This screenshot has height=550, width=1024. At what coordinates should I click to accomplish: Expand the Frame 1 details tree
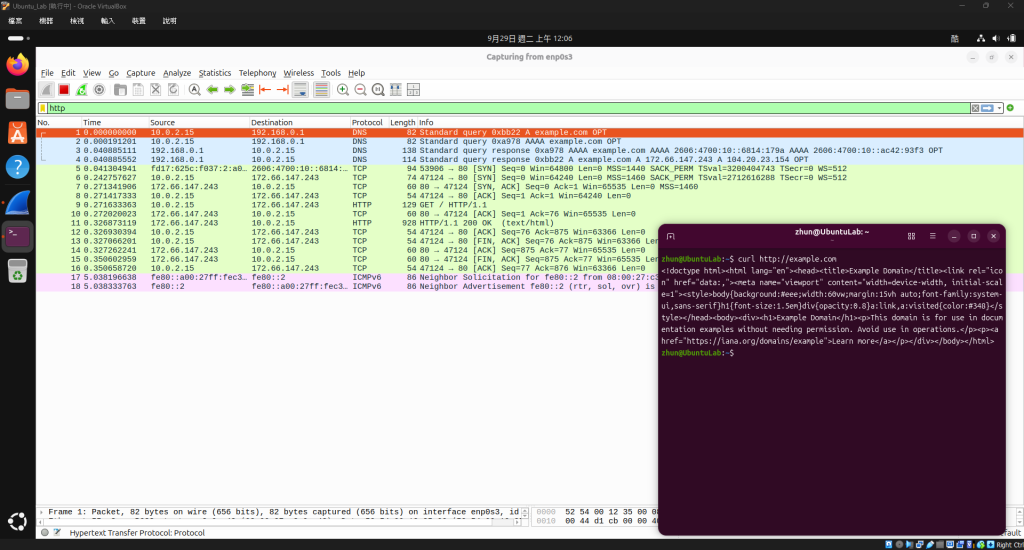pyautogui.click(x=41, y=512)
